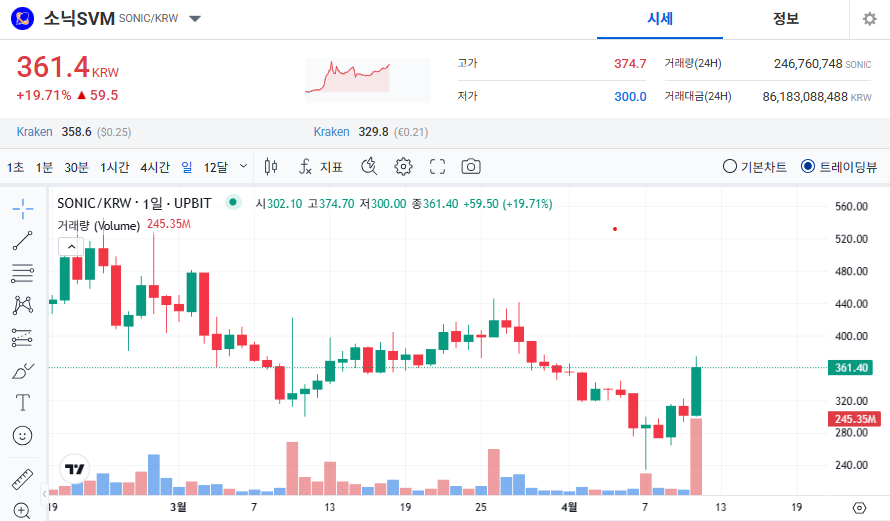Open the alert and replay clock icon
This screenshot has height=521, width=890.
369,167
